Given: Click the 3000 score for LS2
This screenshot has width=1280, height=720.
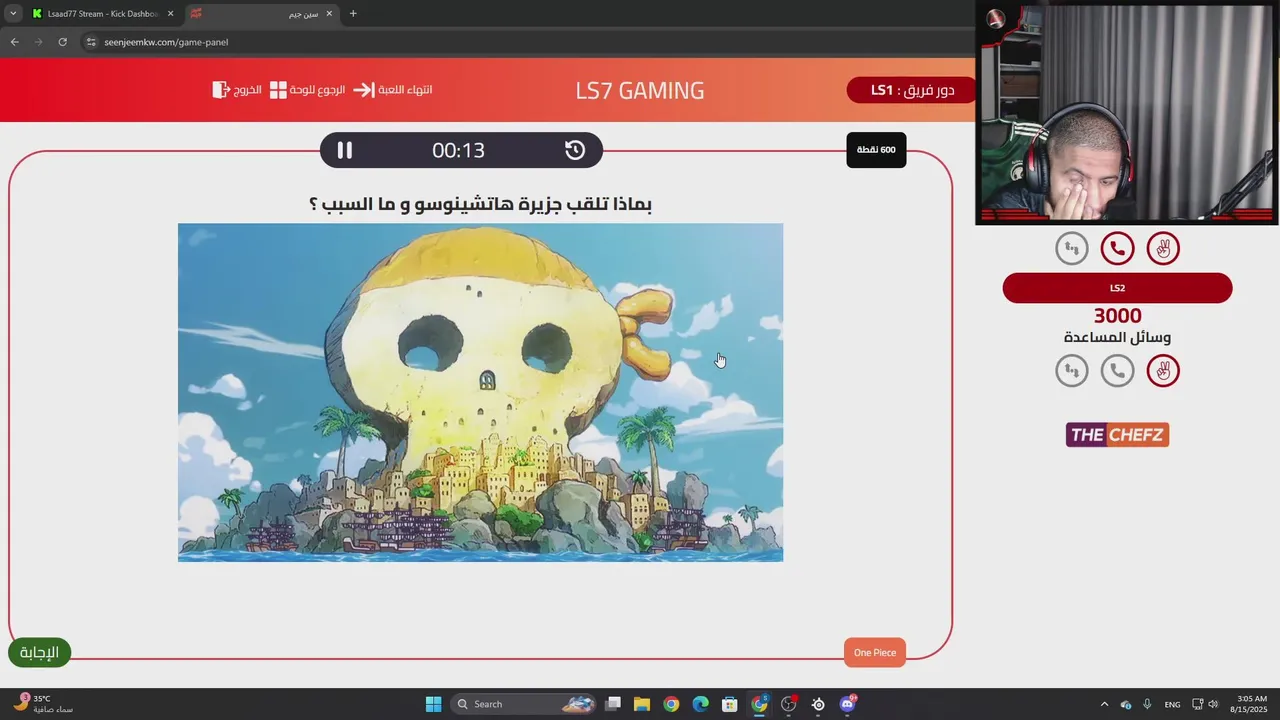Looking at the screenshot, I should pos(1117,316).
